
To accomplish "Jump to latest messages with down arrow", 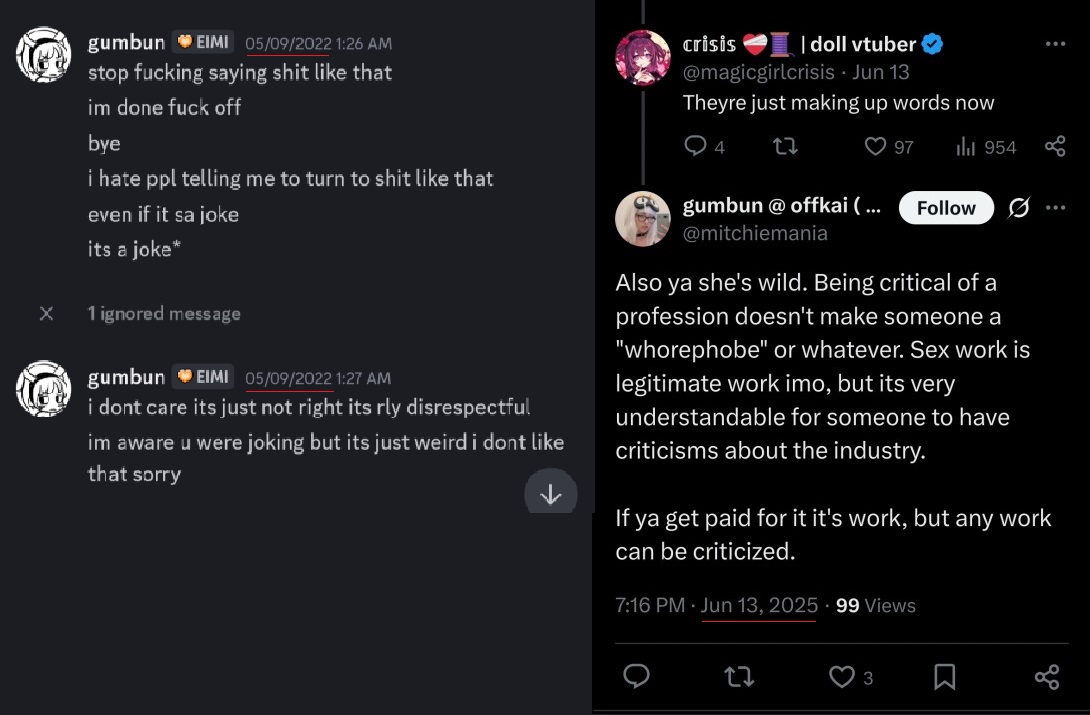I will pyautogui.click(x=551, y=494).
